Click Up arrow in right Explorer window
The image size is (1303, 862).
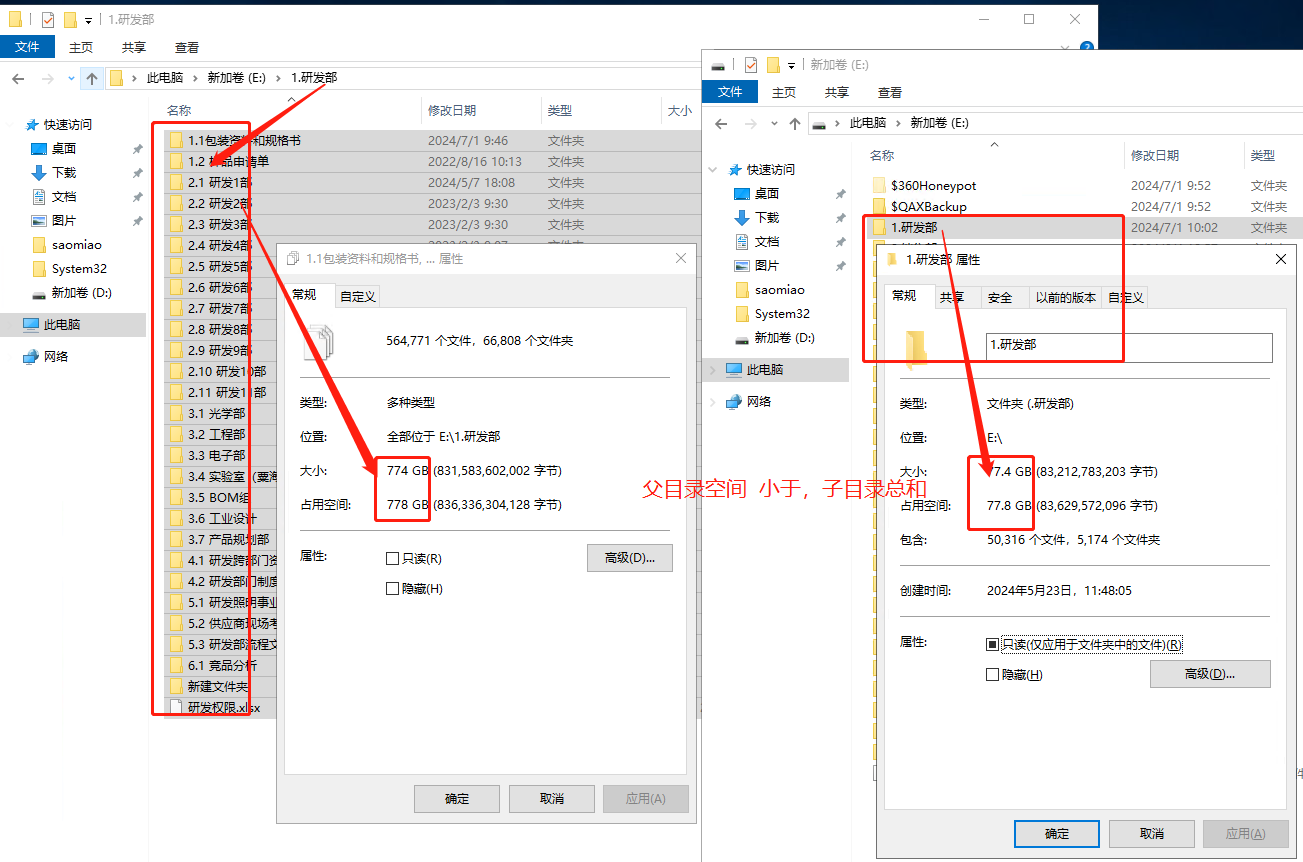tap(795, 123)
